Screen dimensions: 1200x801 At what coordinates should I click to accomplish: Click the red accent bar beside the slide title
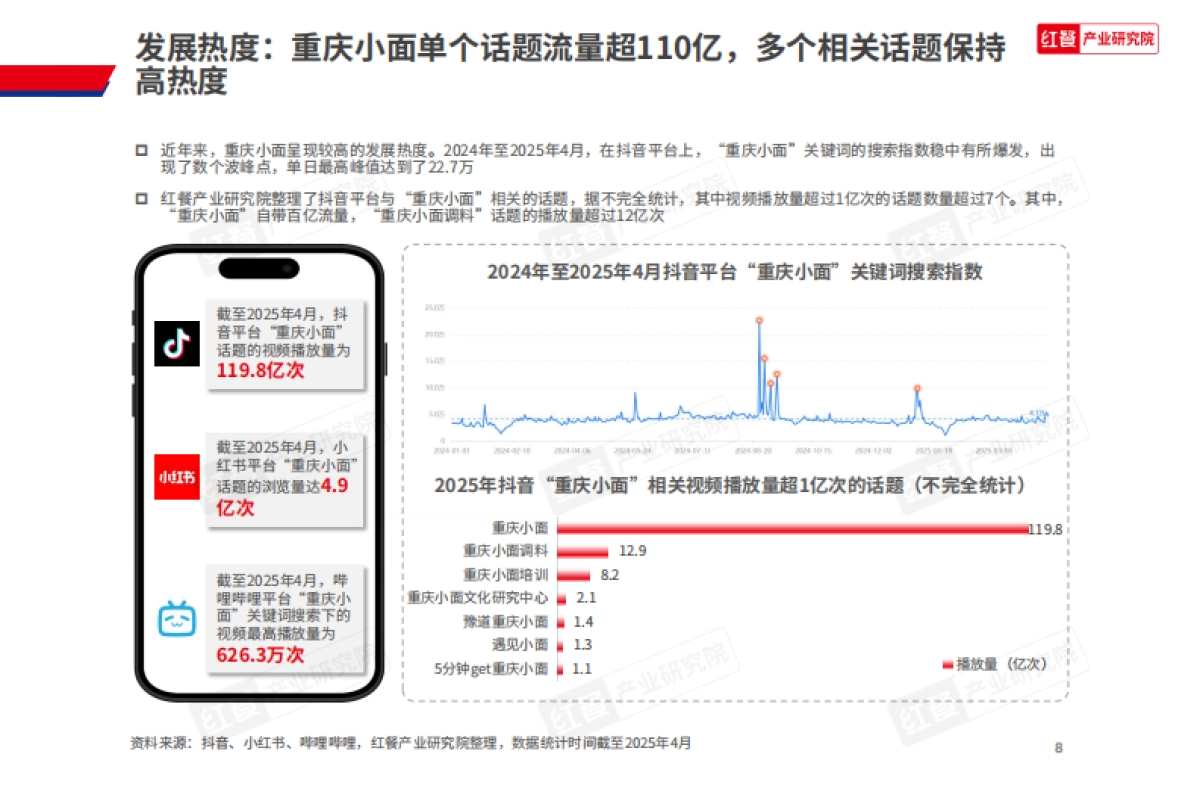[55, 75]
